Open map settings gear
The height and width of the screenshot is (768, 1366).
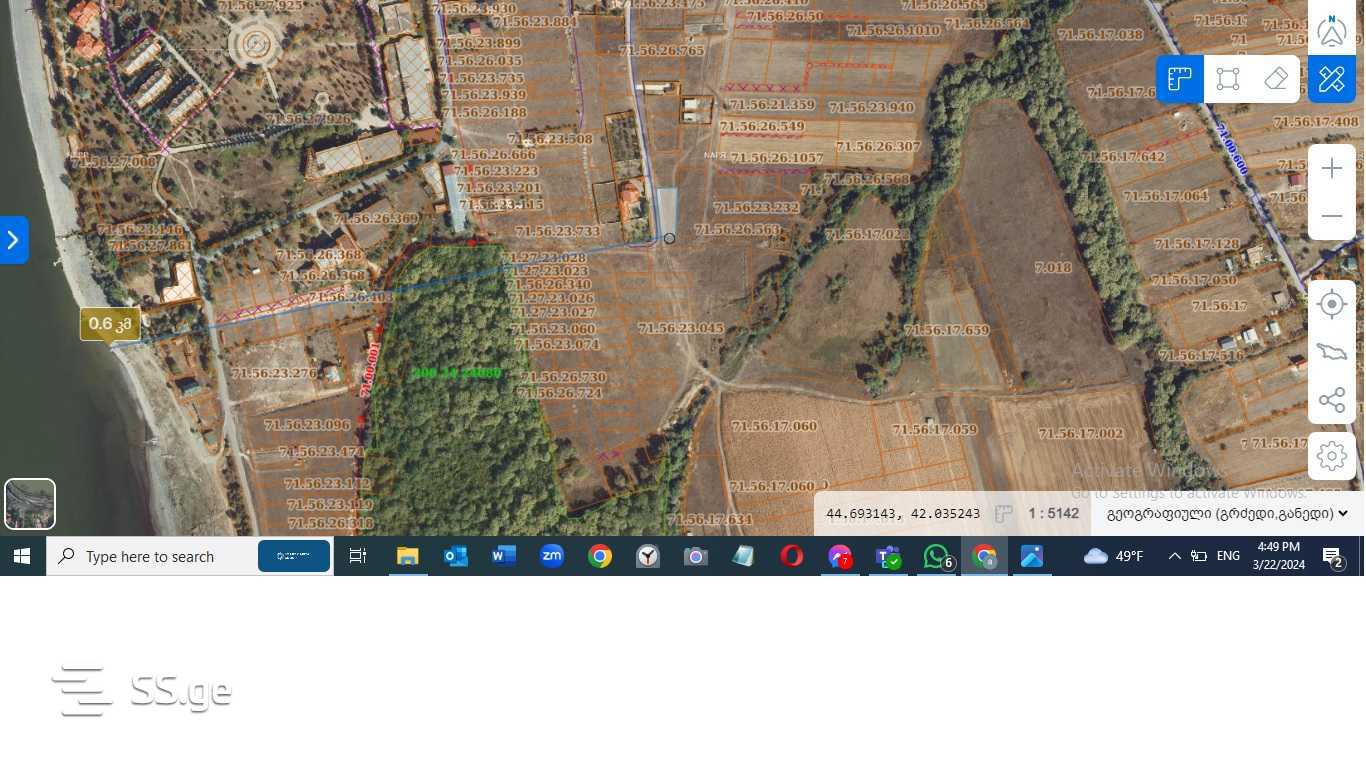(1332, 456)
